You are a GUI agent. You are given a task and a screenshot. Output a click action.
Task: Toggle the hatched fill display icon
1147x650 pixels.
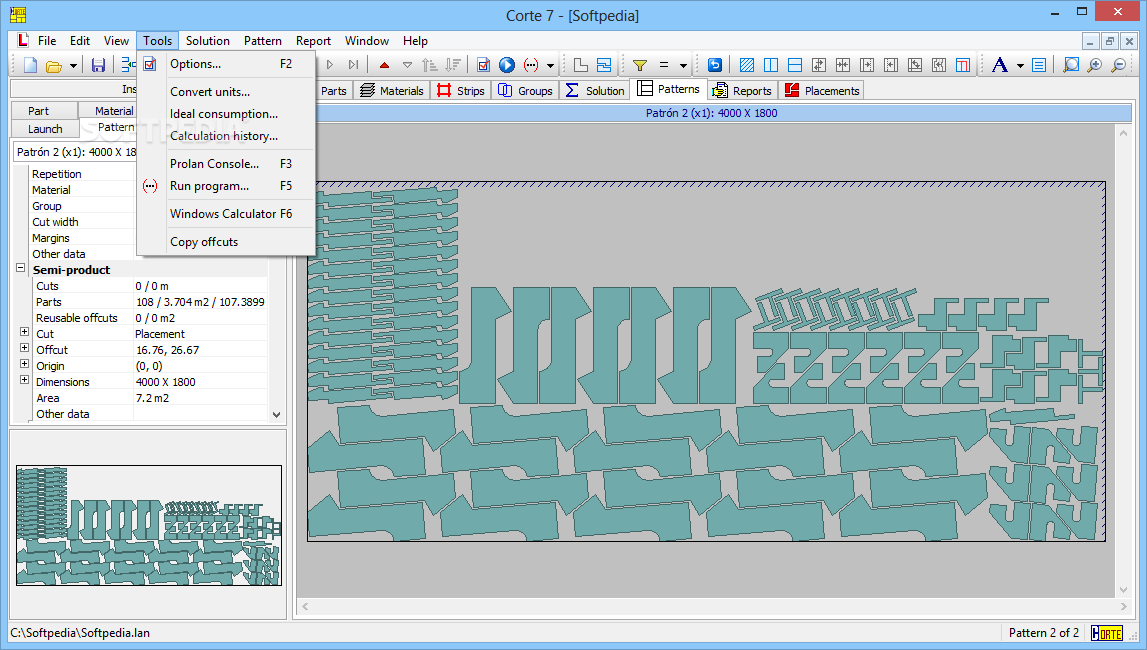[x=747, y=65]
